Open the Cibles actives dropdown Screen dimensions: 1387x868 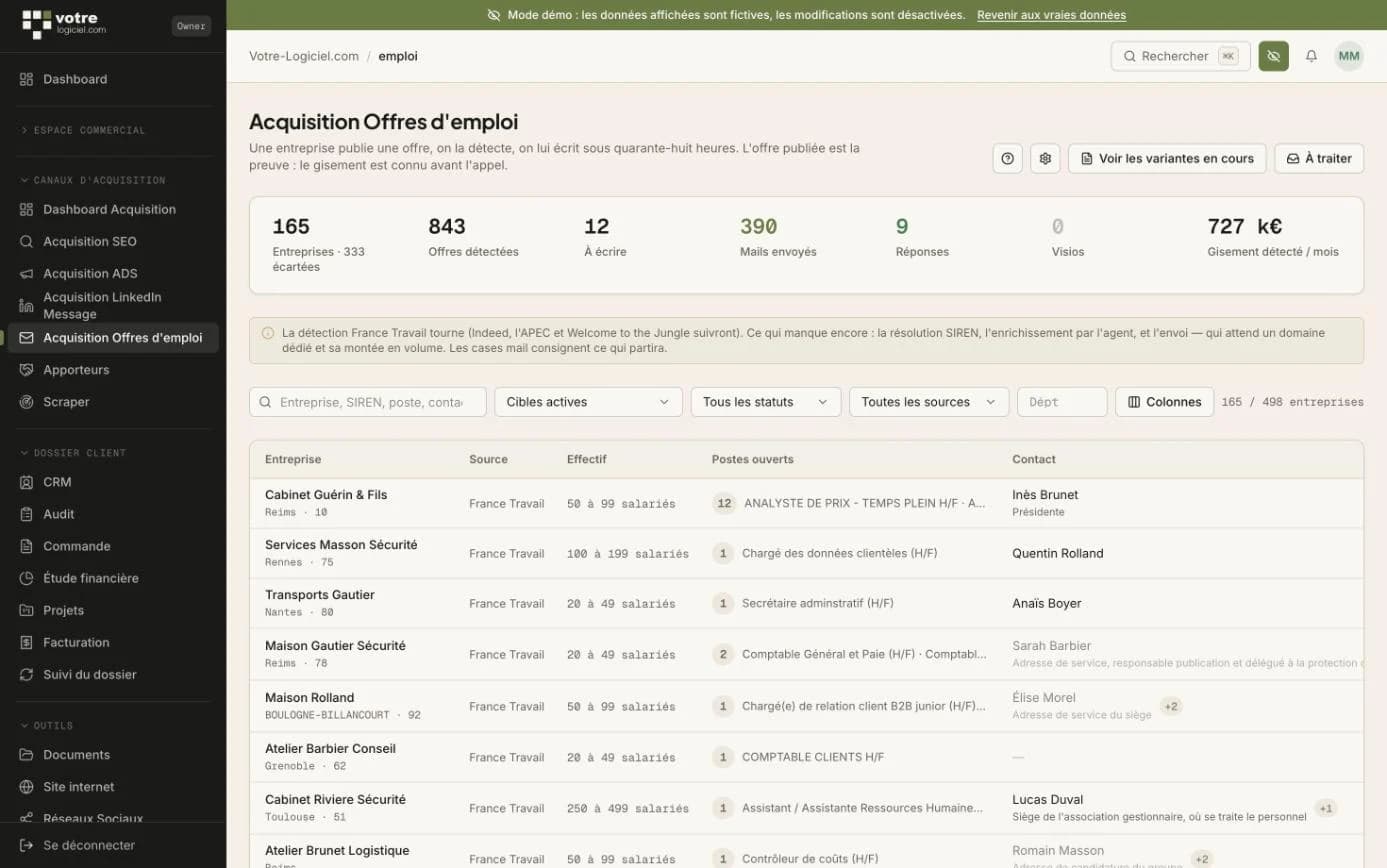click(588, 402)
